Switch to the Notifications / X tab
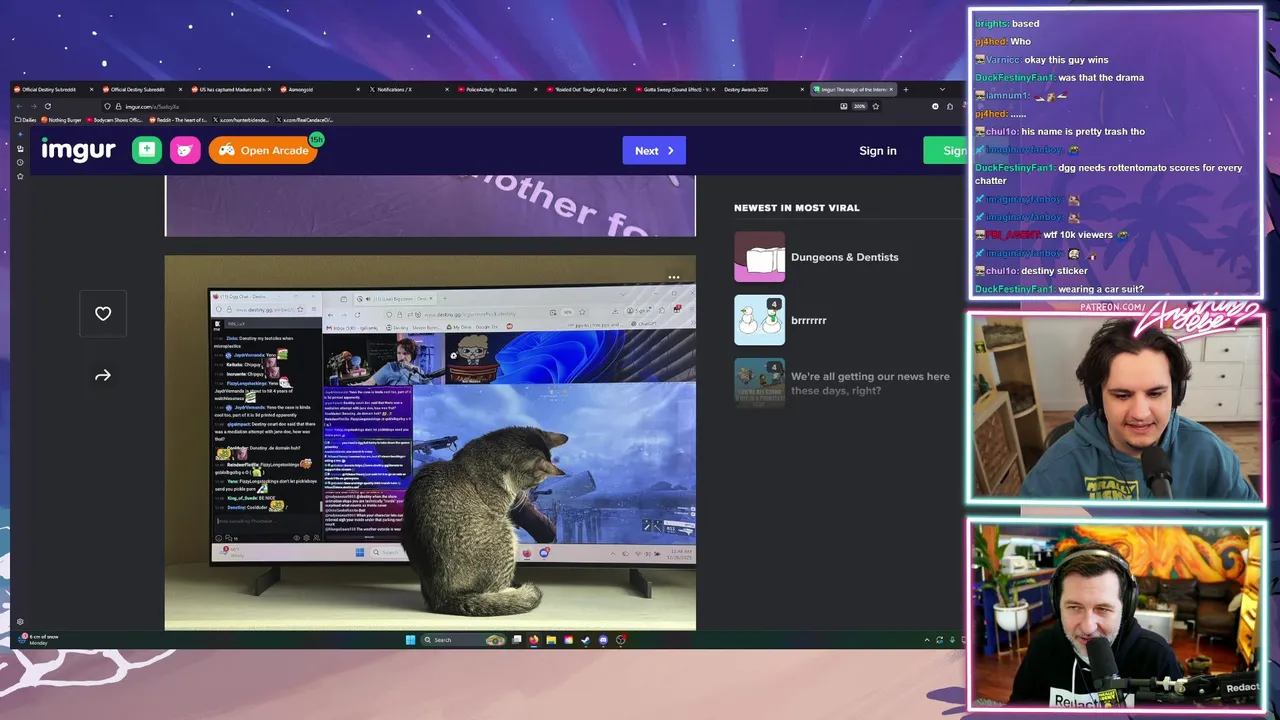This screenshot has width=1280, height=720. (408, 89)
